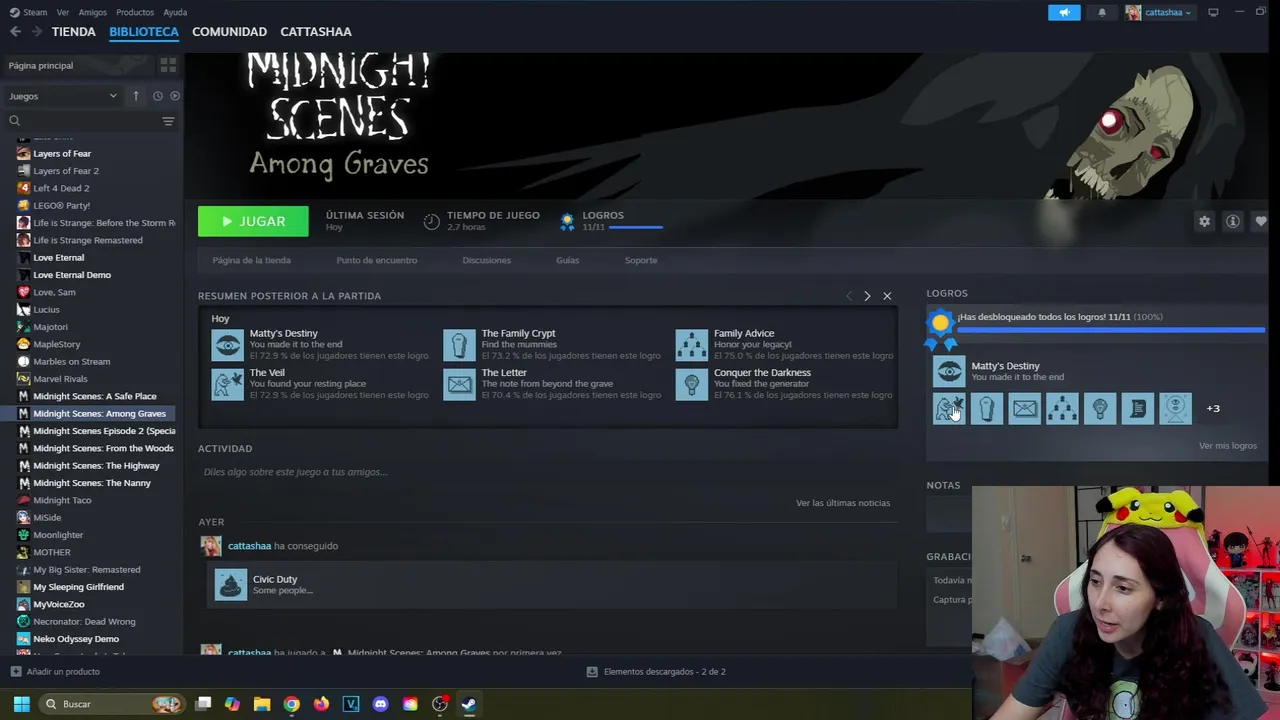Image resolution: width=1280 pixels, height=720 pixels.
Task: Toggle sort order arrow next to Juegos
Action: click(136, 96)
